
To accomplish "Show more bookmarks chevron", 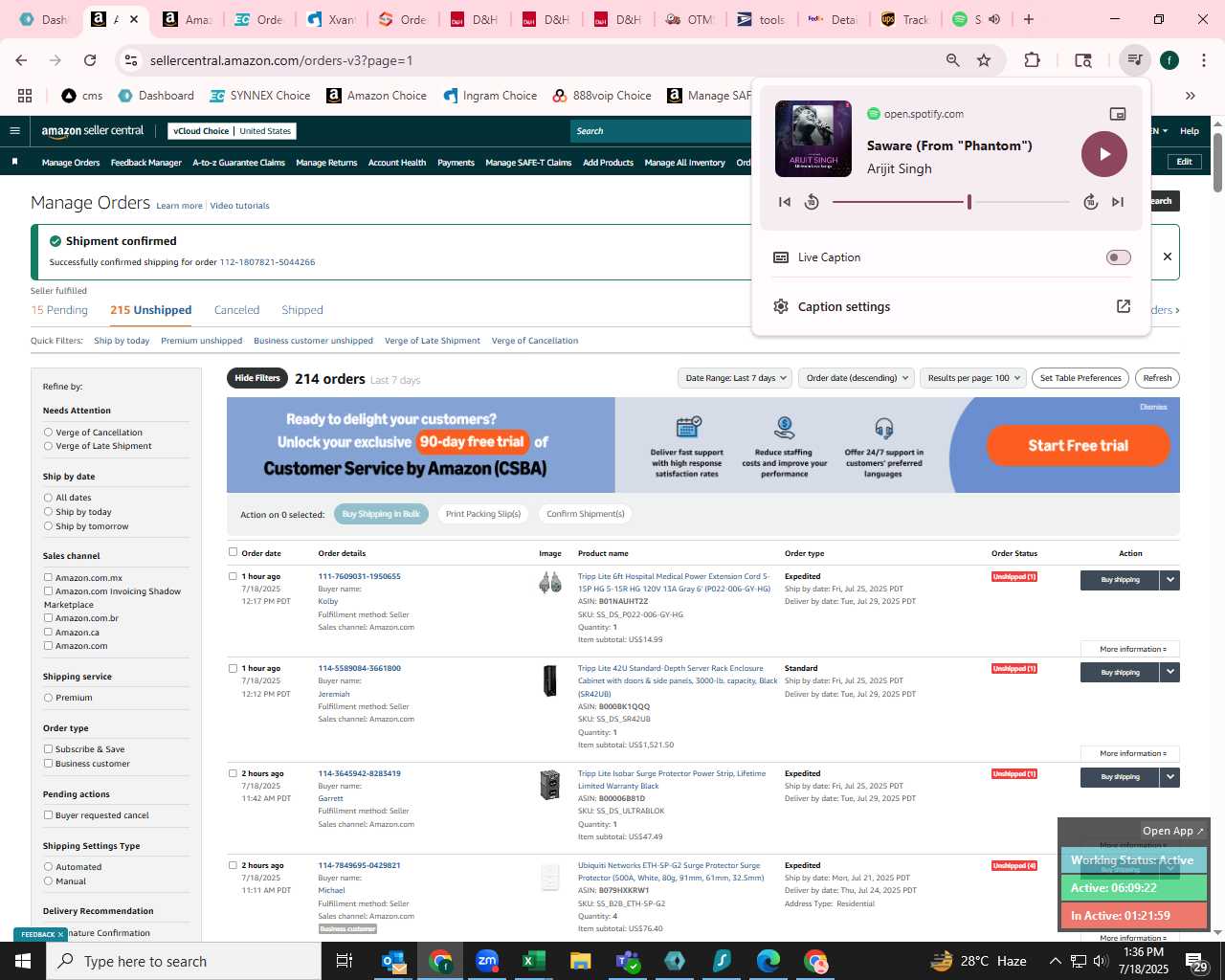I will [1191, 96].
